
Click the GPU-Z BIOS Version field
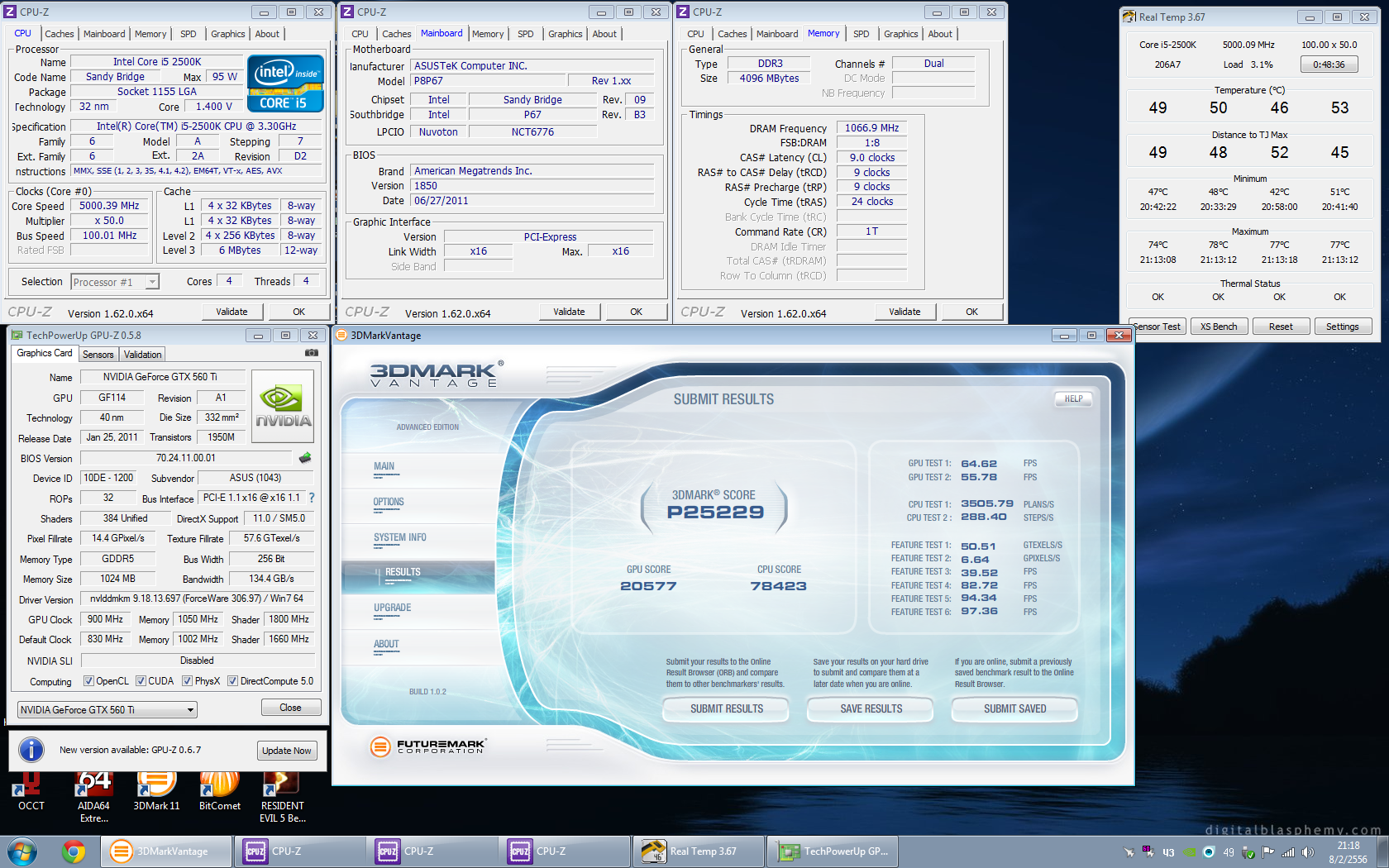[x=186, y=458]
